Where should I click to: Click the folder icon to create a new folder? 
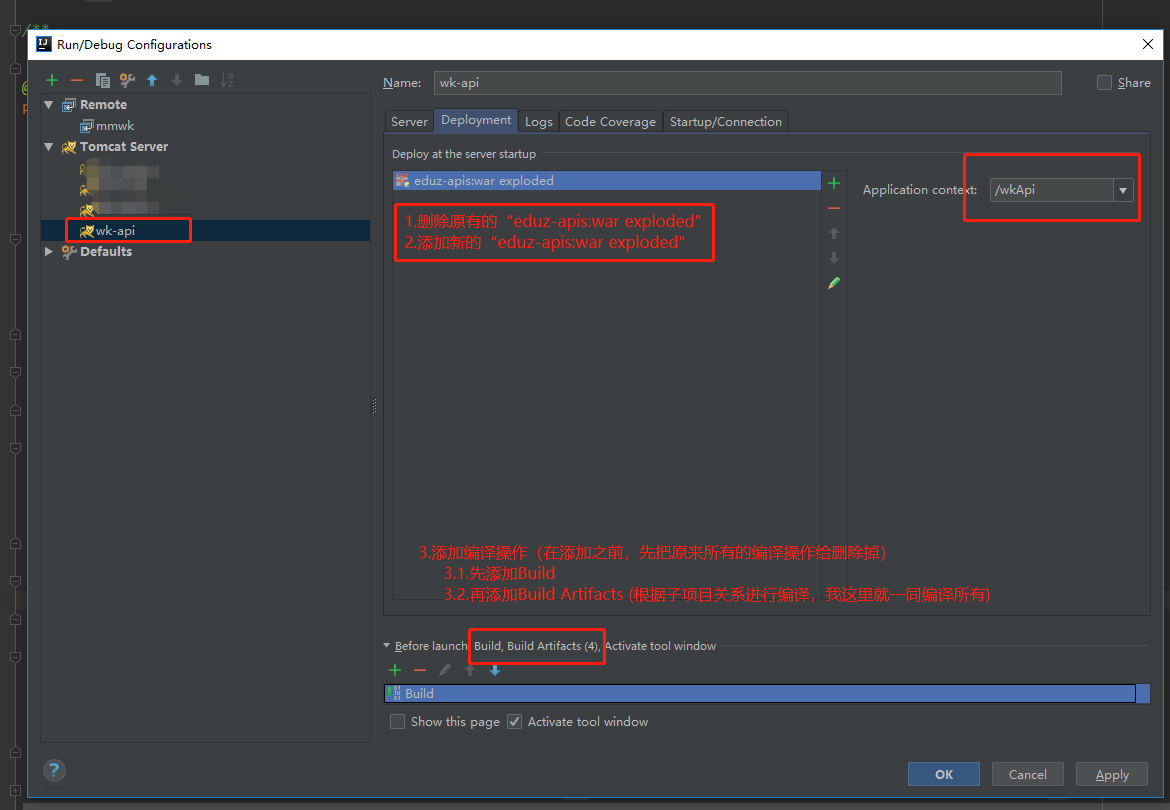[x=202, y=80]
